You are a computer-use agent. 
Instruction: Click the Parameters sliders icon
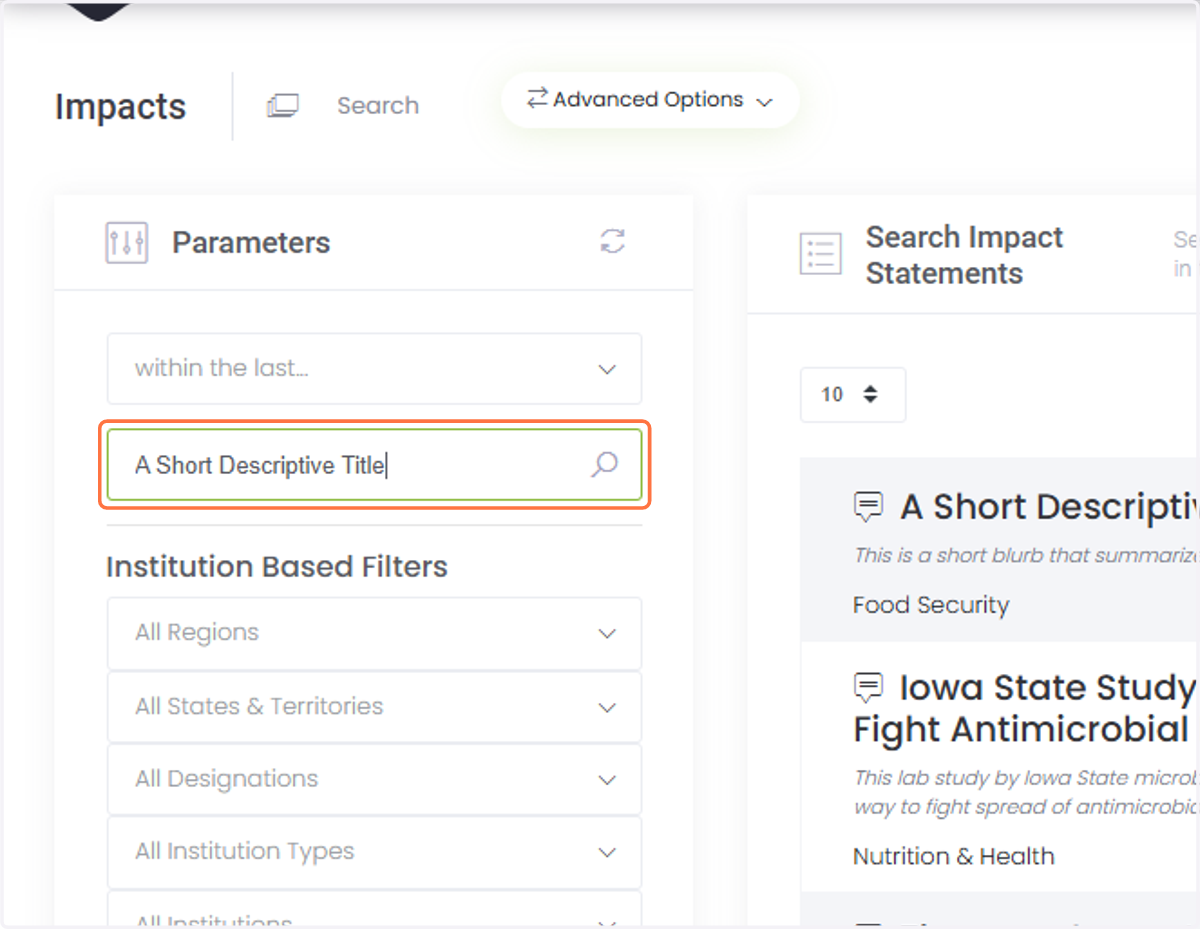click(x=127, y=243)
